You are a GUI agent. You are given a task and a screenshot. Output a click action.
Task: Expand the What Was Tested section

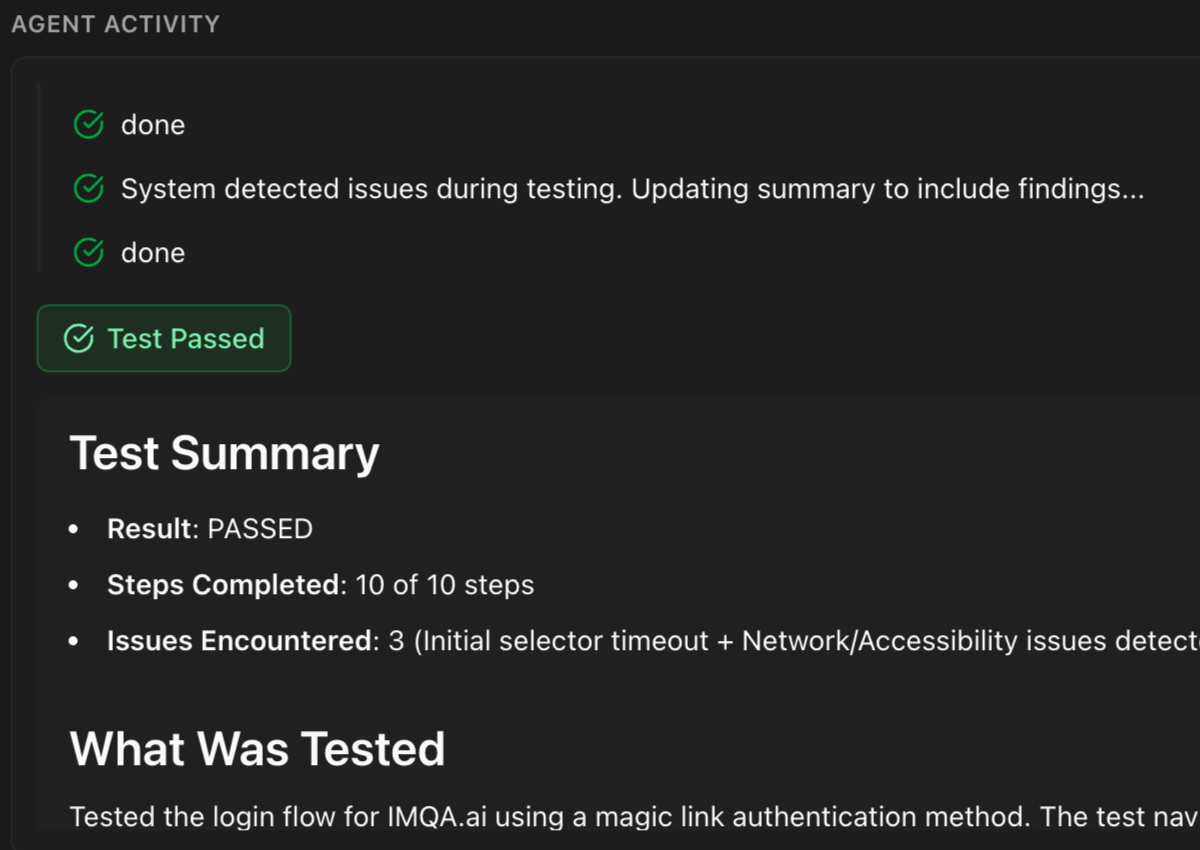pyautogui.click(x=256, y=748)
